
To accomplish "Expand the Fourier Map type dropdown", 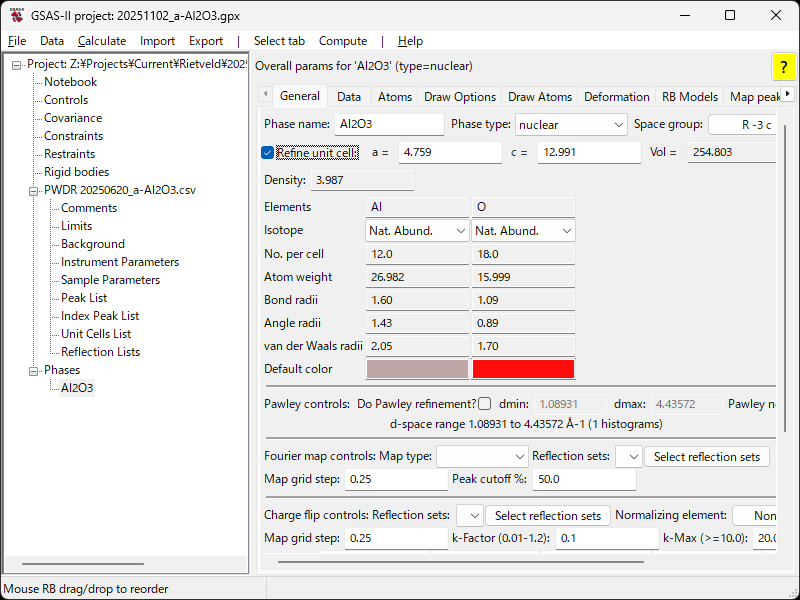I will pyautogui.click(x=481, y=457).
